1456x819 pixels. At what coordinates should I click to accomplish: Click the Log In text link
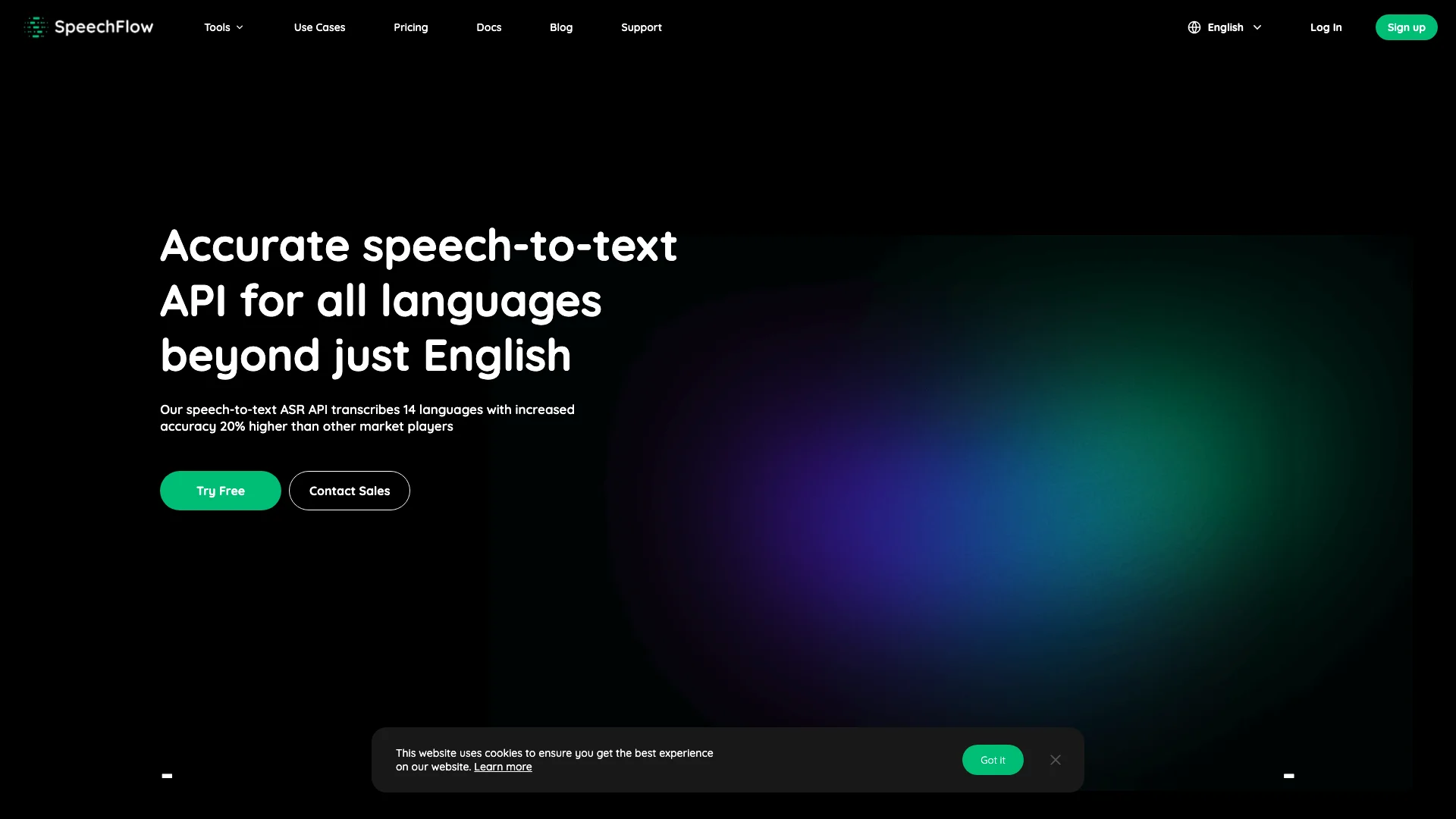tap(1326, 27)
